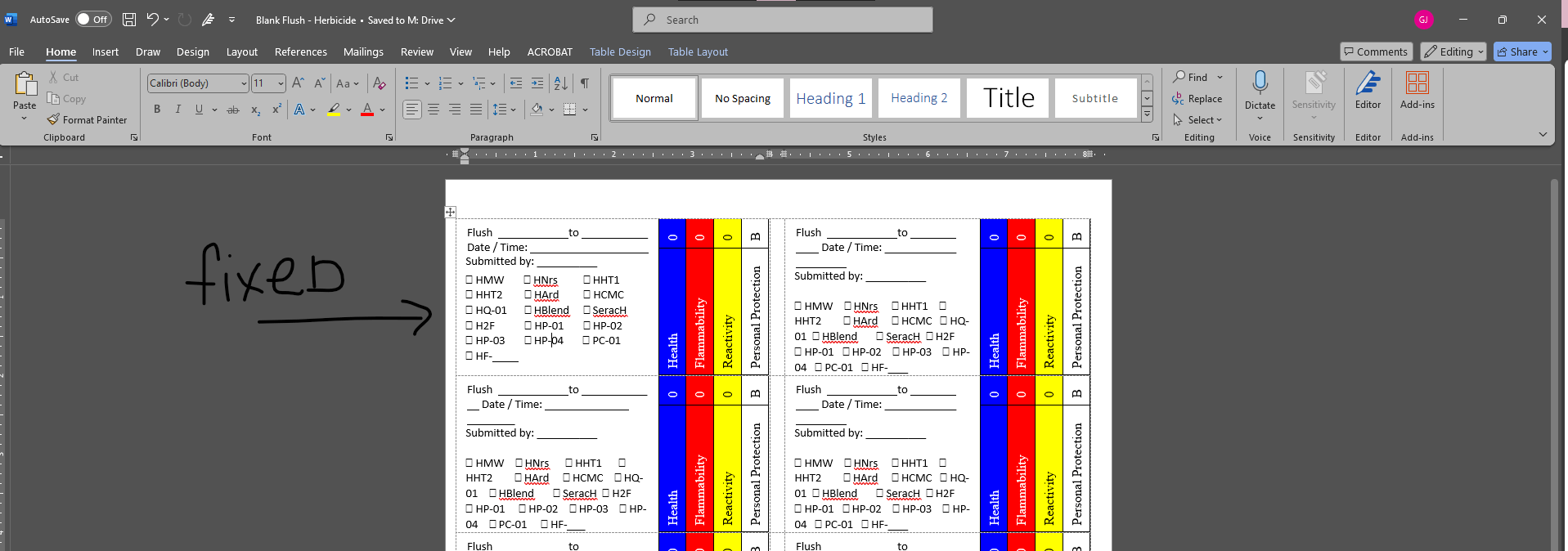Image resolution: width=1568 pixels, height=551 pixels.
Task: Apply subscript formatting
Action: click(x=255, y=109)
